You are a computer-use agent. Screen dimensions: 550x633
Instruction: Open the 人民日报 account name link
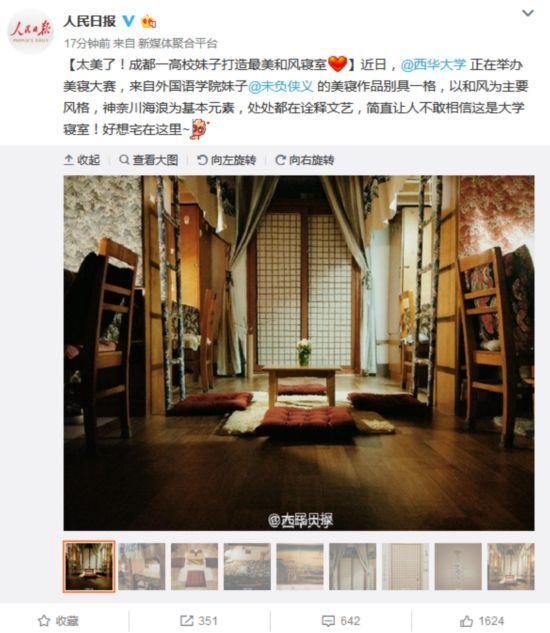coord(90,21)
